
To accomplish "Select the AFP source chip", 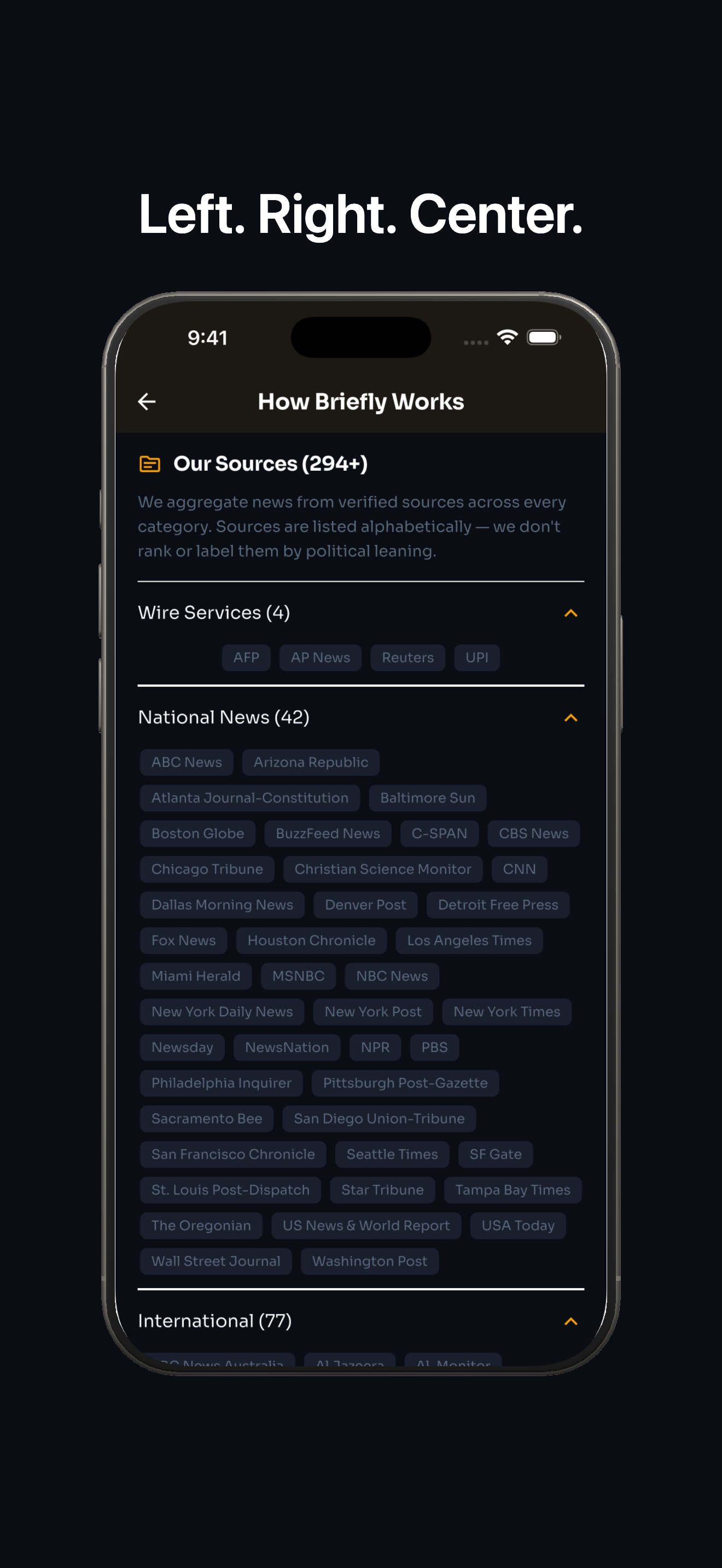I will (246, 657).
